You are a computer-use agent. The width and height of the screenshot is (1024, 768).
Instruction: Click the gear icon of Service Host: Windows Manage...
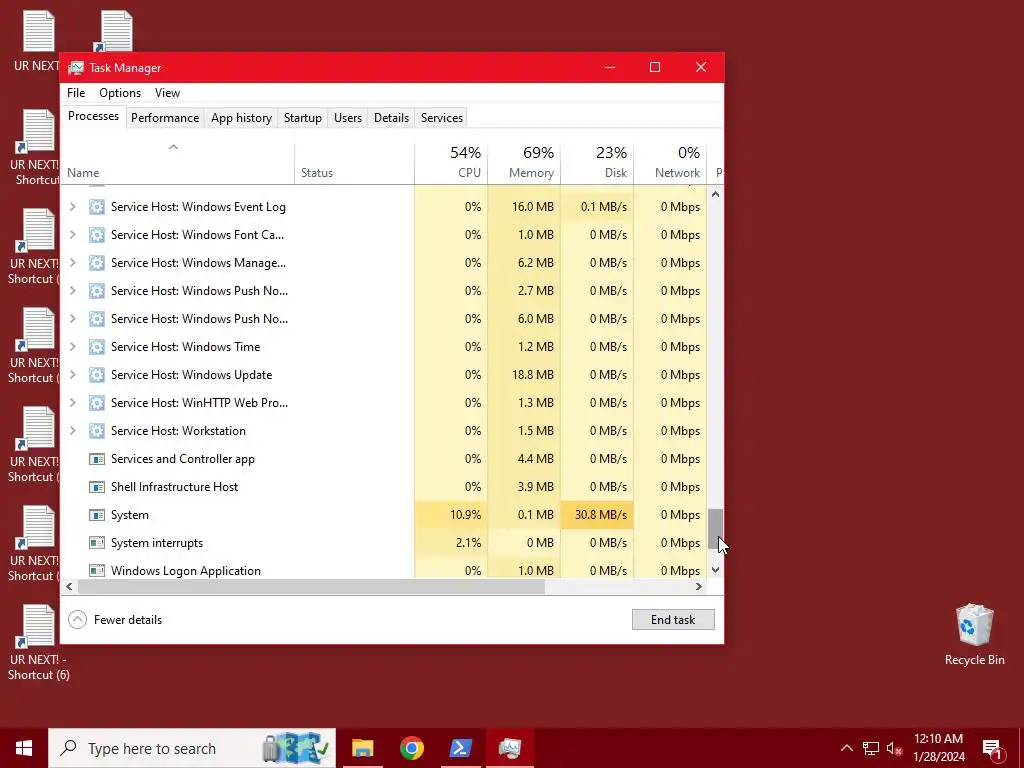97,263
